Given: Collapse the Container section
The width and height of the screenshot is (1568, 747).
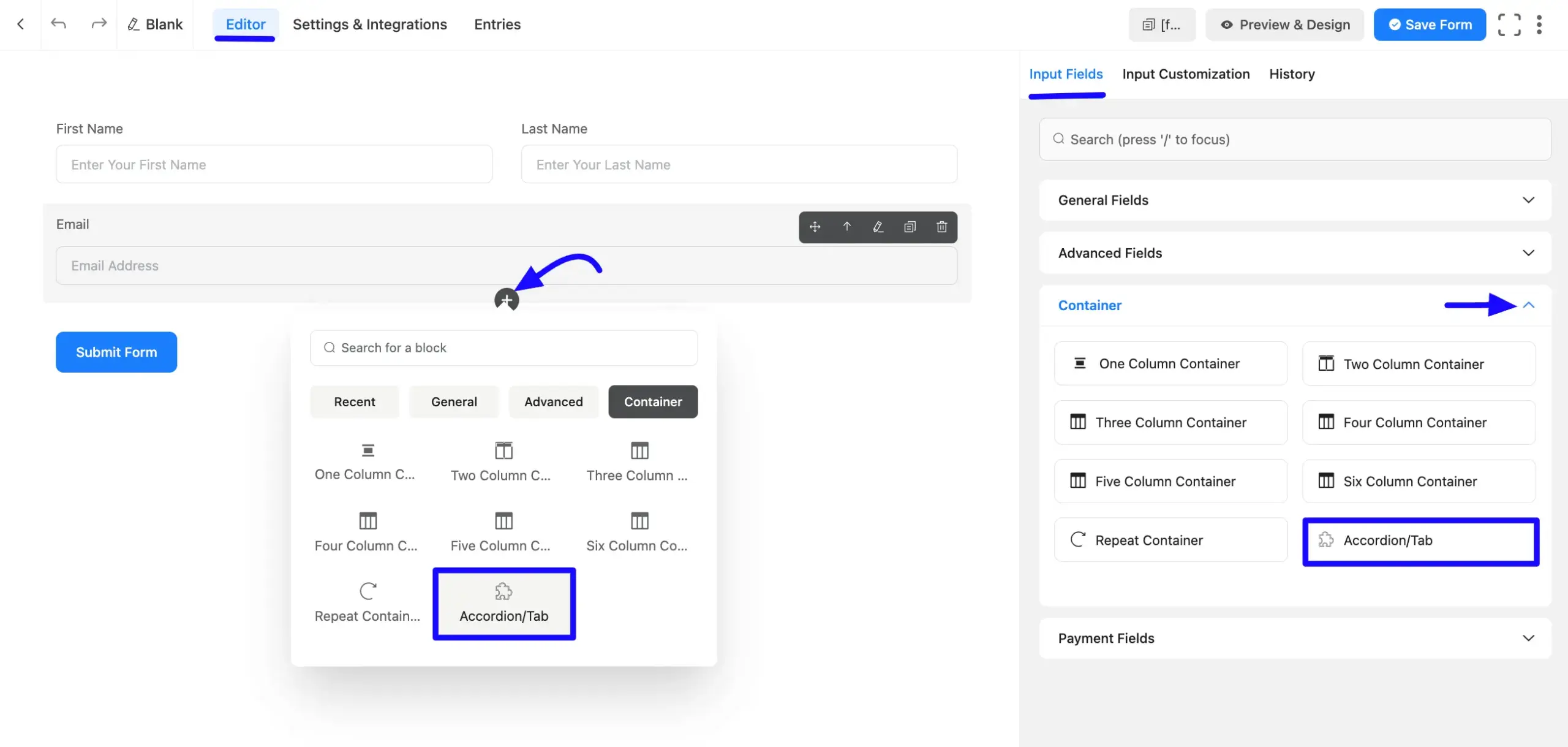Looking at the screenshot, I should click(x=1528, y=305).
